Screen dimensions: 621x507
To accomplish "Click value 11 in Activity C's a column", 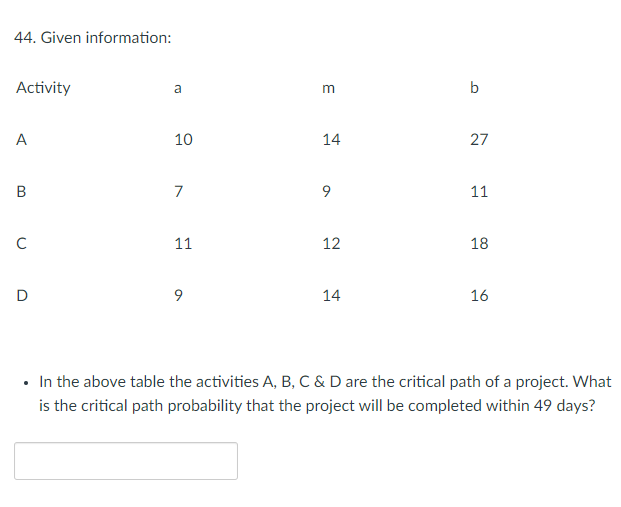I will 183,244.
